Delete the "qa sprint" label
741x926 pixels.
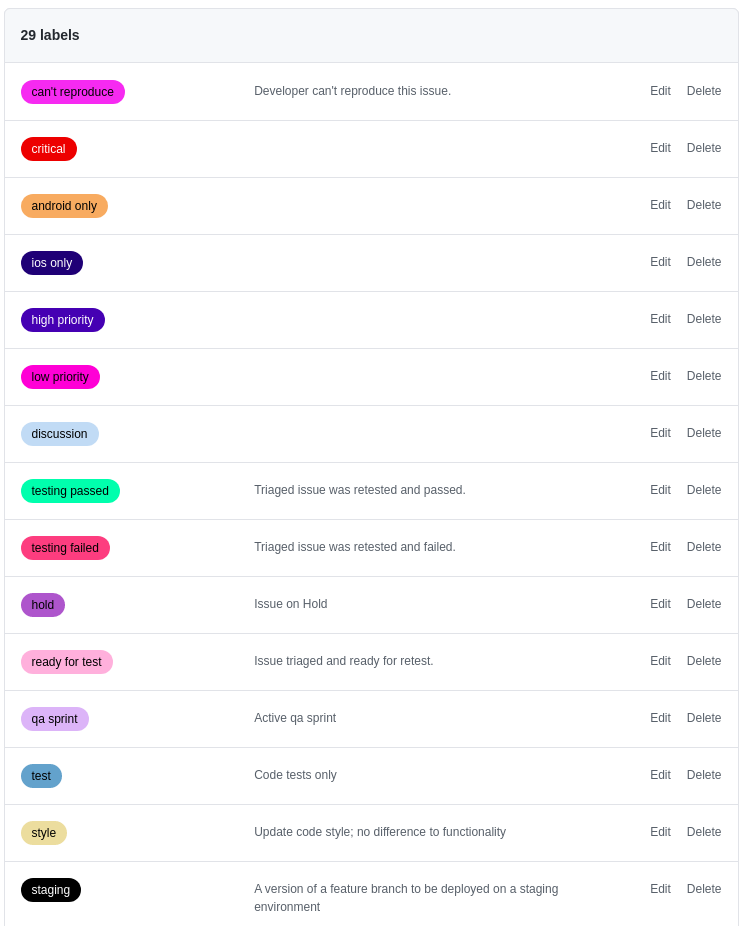point(704,718)
